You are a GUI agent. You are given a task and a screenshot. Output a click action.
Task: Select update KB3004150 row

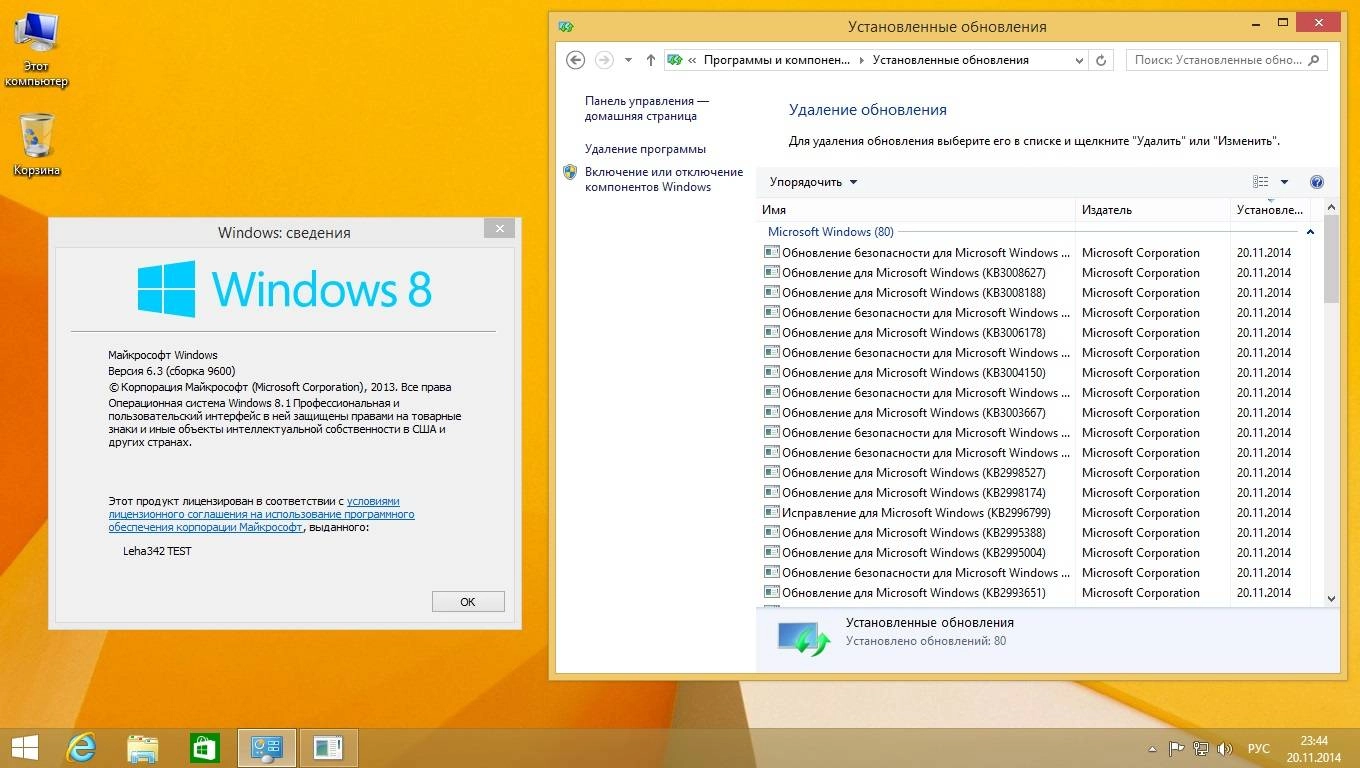(1036, 373)
